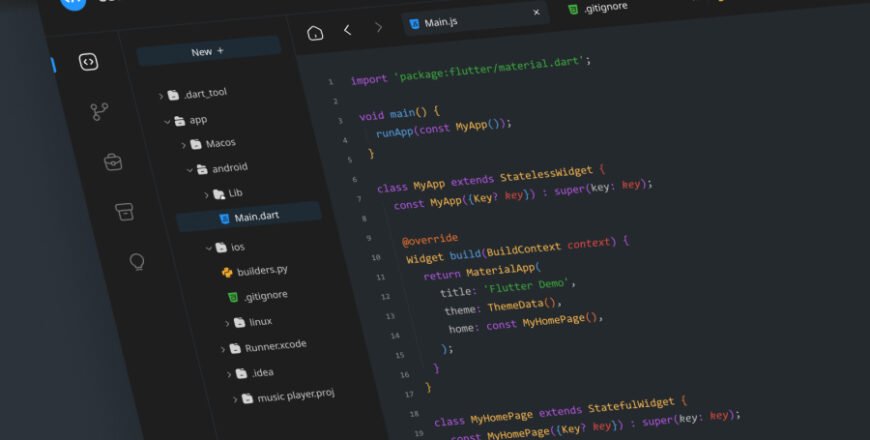The height and width of the screenshot is (440, 870).
Task: Open the archive box sidebar icon
Action: pos(124,211)
